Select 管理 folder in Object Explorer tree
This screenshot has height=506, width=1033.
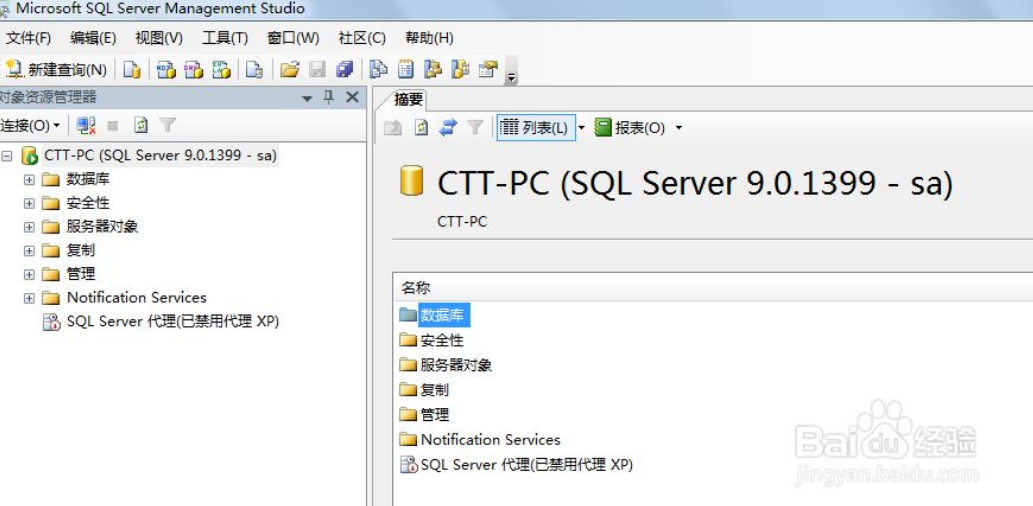(80, 274)
